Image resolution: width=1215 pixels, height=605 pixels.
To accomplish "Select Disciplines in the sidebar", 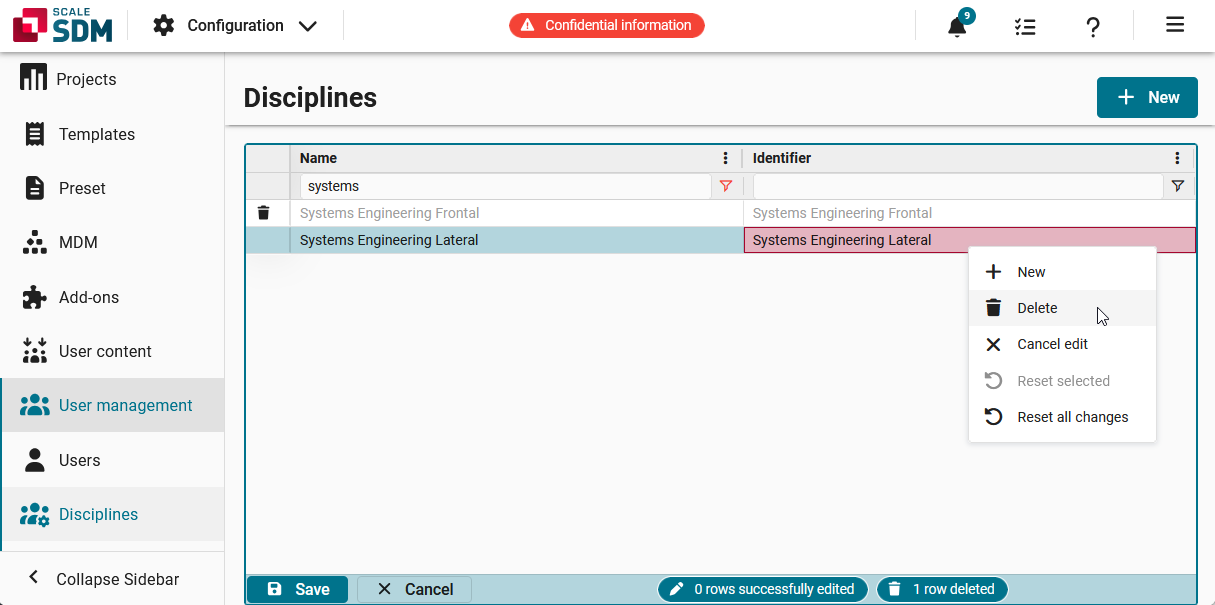I will coord(112,514).
